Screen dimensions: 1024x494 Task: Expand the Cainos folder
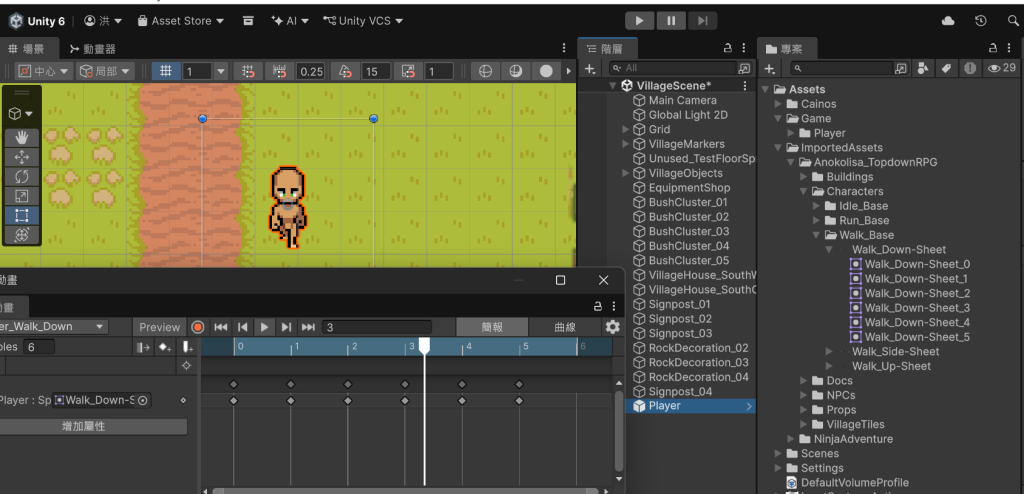coord(778,104)
